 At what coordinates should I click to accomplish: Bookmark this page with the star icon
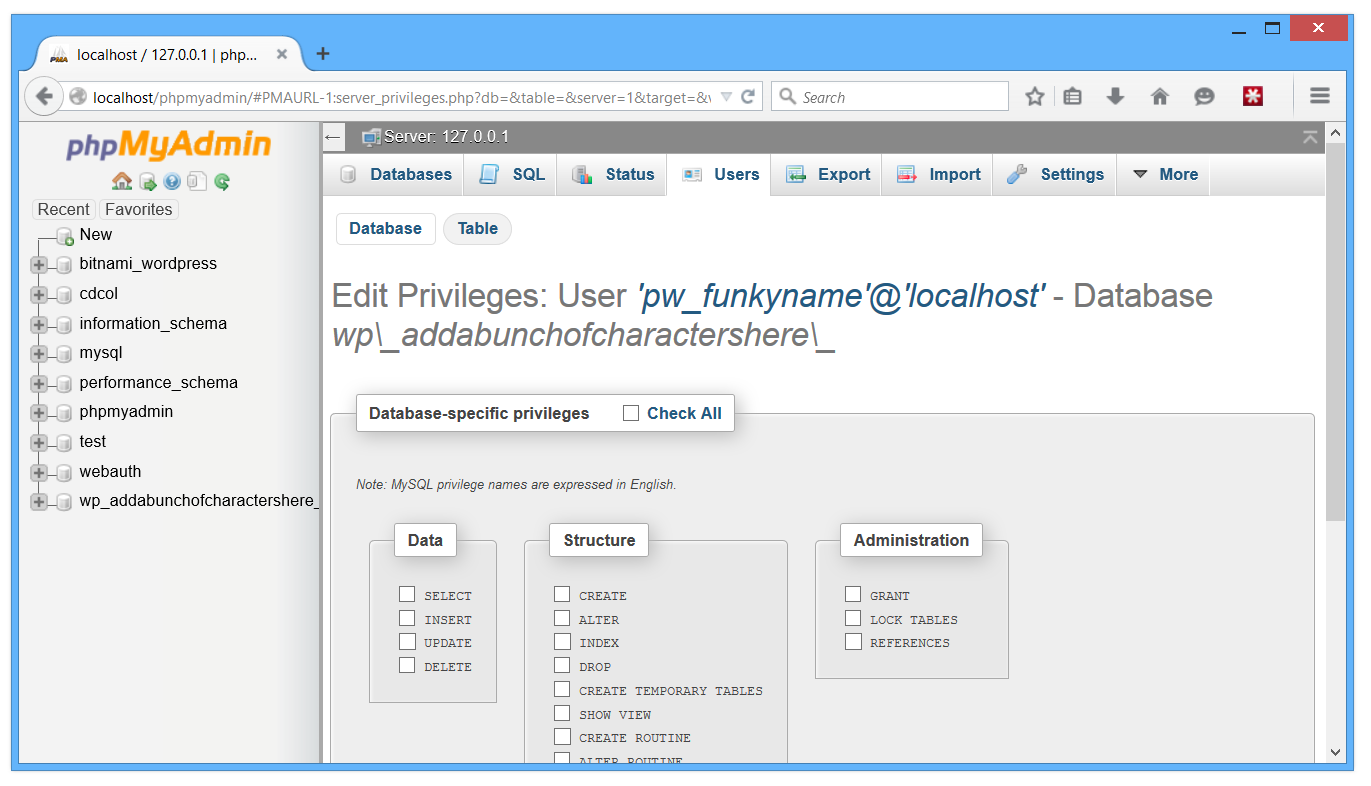click(x=1035, y=97)
